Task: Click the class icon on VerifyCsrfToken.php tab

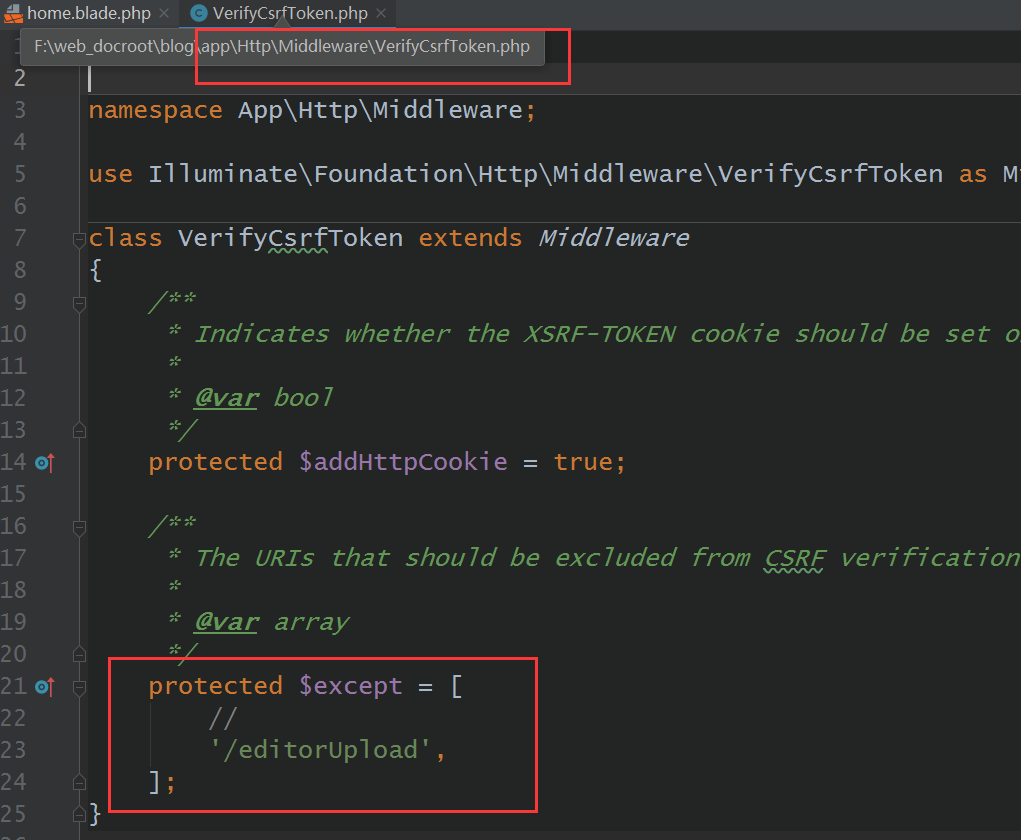Action: pyautogui.click(x=199, y=13)
